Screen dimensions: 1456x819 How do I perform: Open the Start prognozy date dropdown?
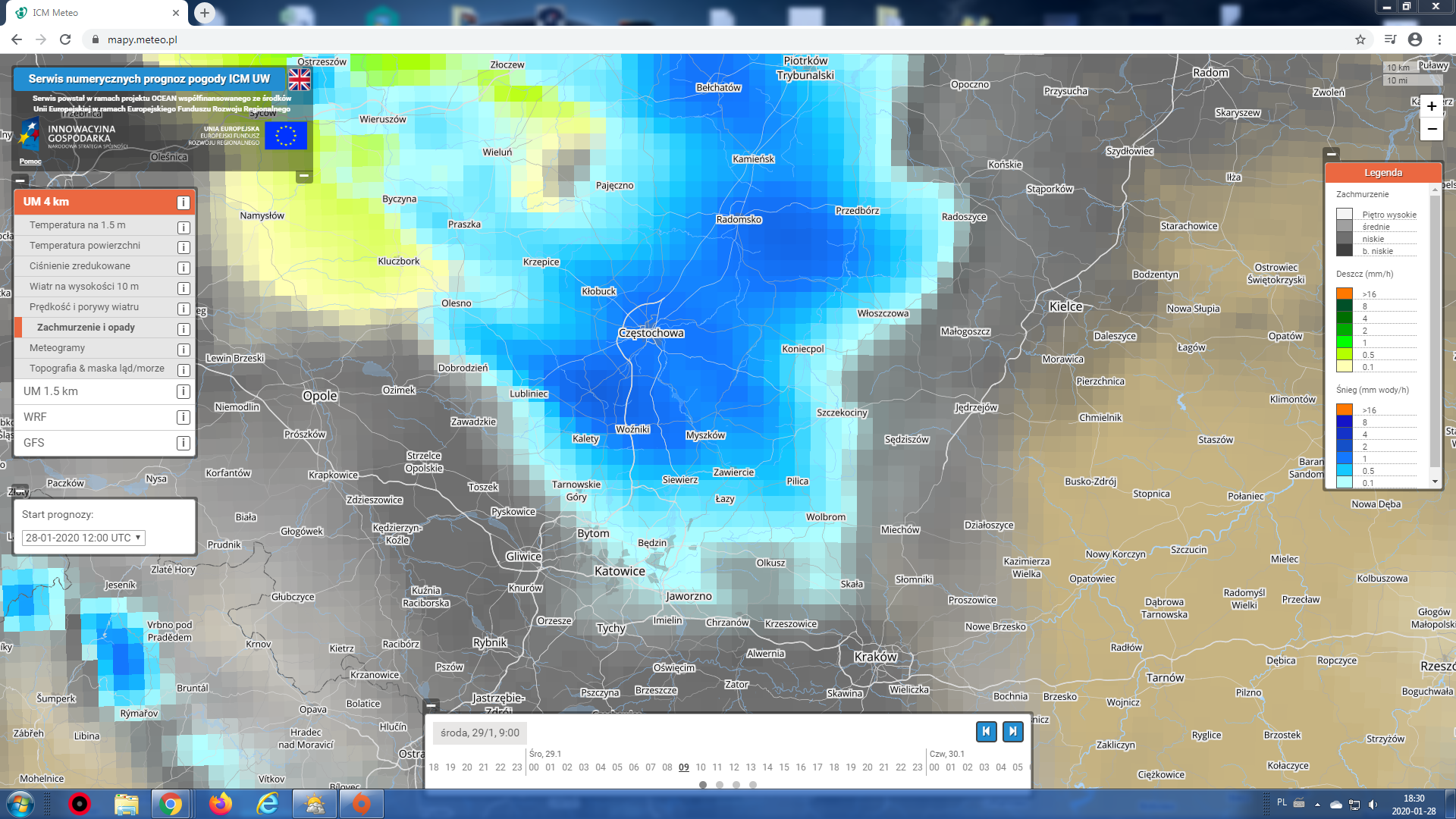coord(83,538)
